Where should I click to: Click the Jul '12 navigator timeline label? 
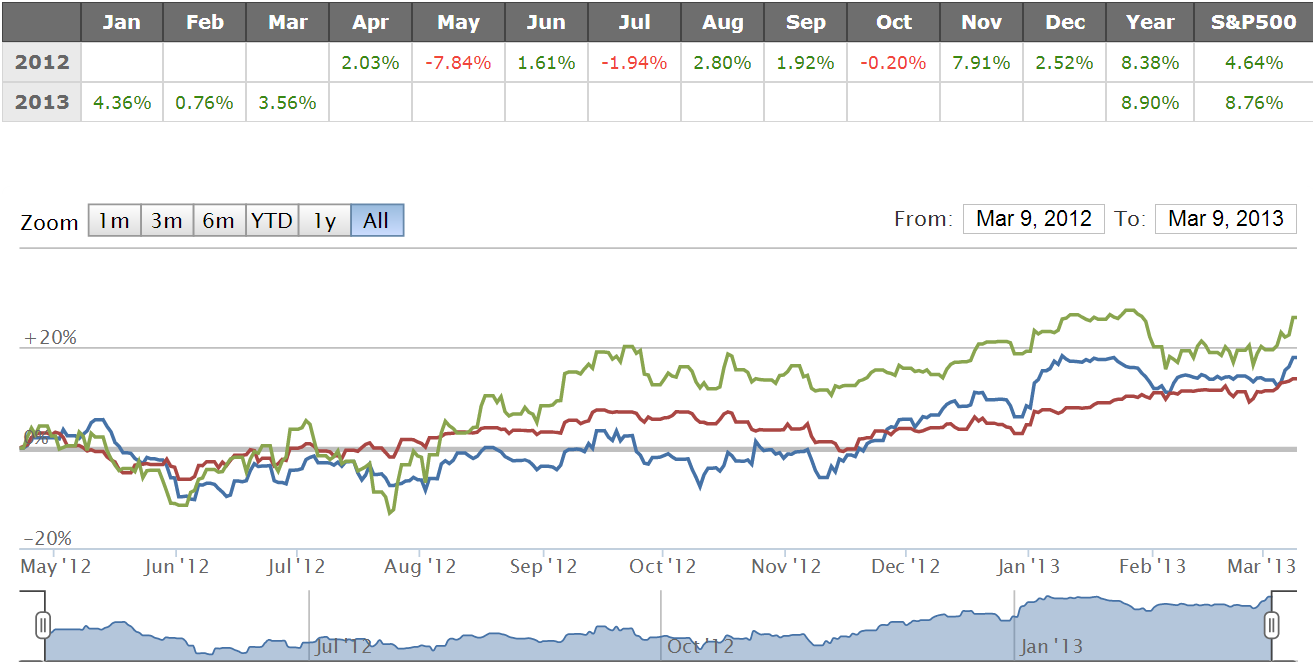coord(345,646)
